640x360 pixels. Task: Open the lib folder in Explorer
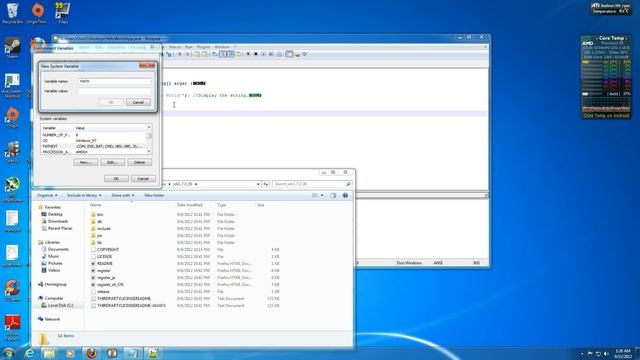pos(99,242)
